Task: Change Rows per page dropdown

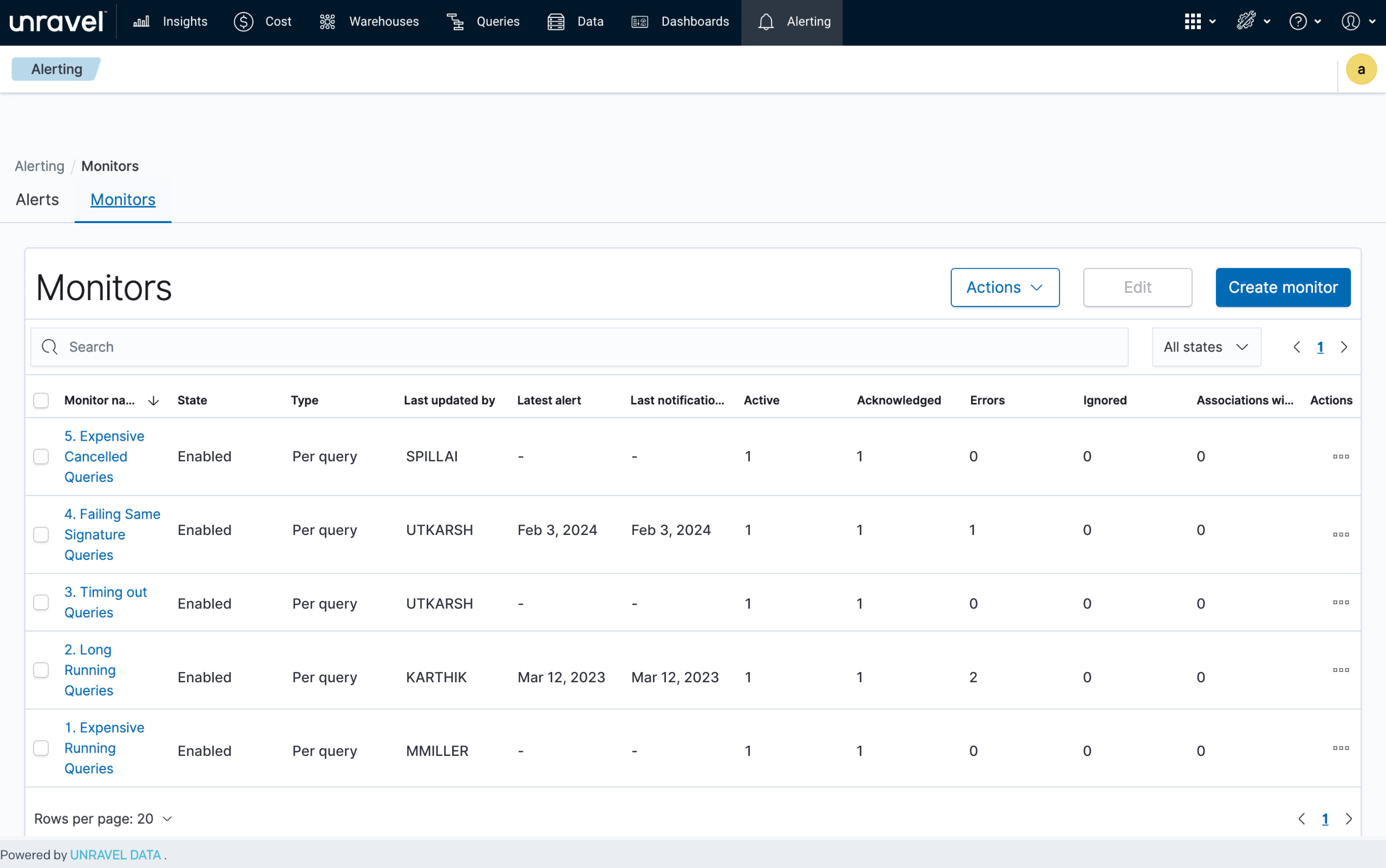Action: [103, 819]
